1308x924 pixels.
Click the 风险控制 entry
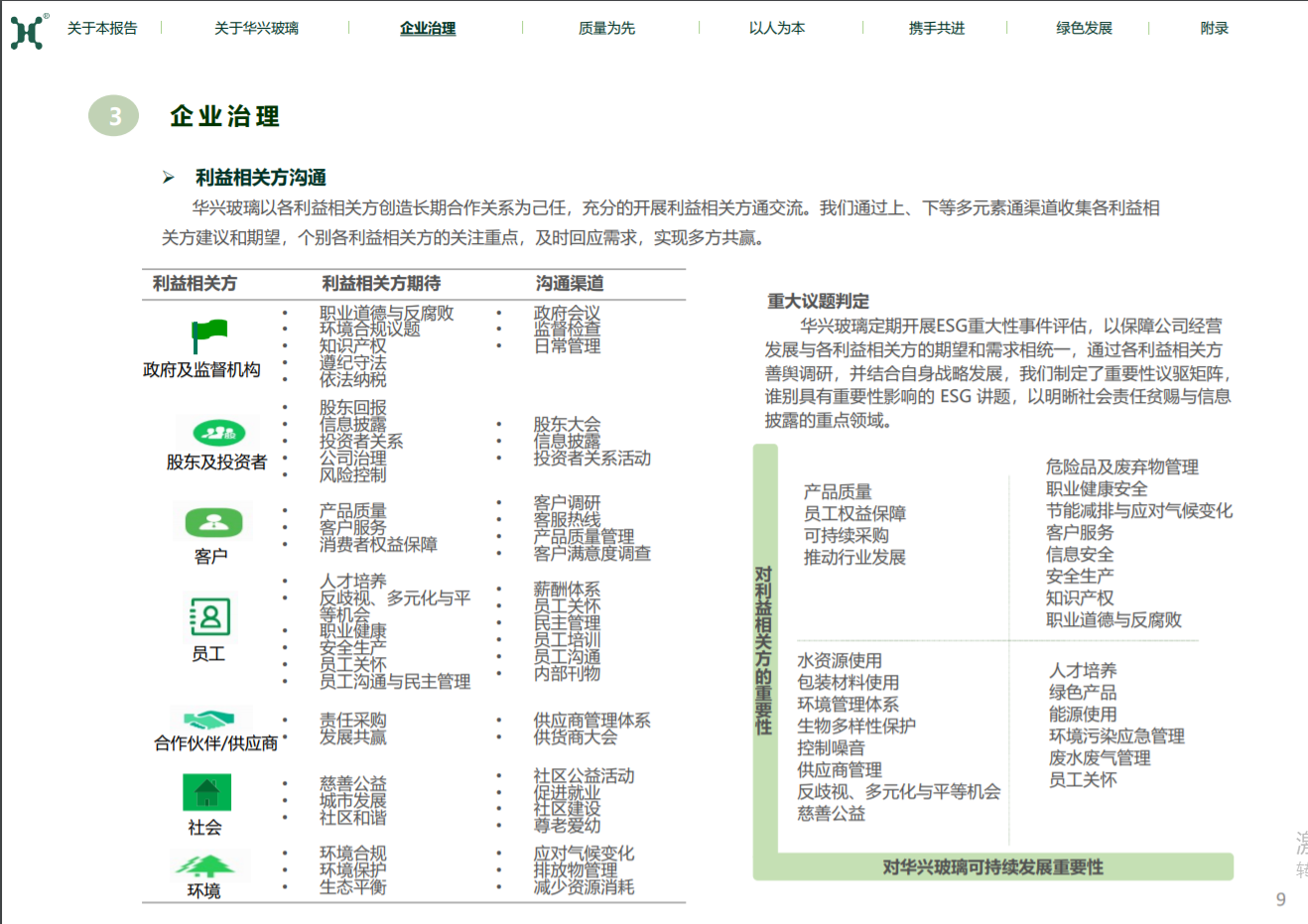tap(353, 475)
